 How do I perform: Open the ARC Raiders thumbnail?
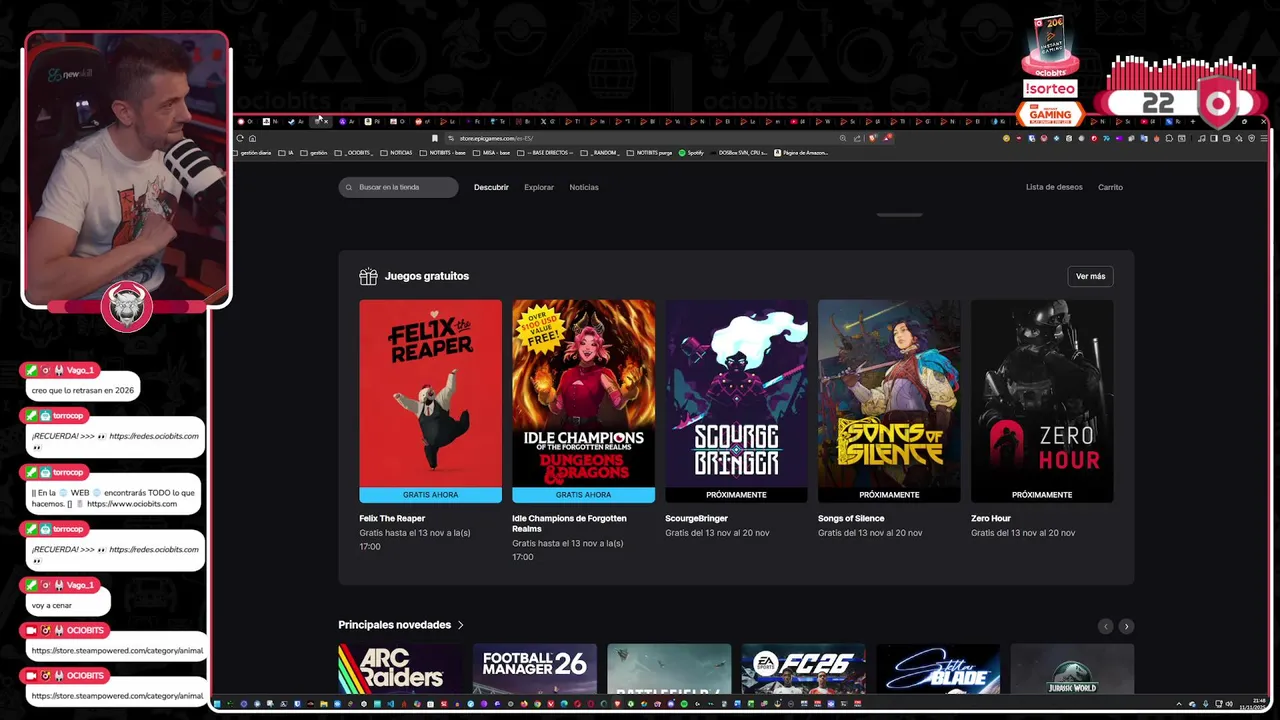[x=400, y=668]
